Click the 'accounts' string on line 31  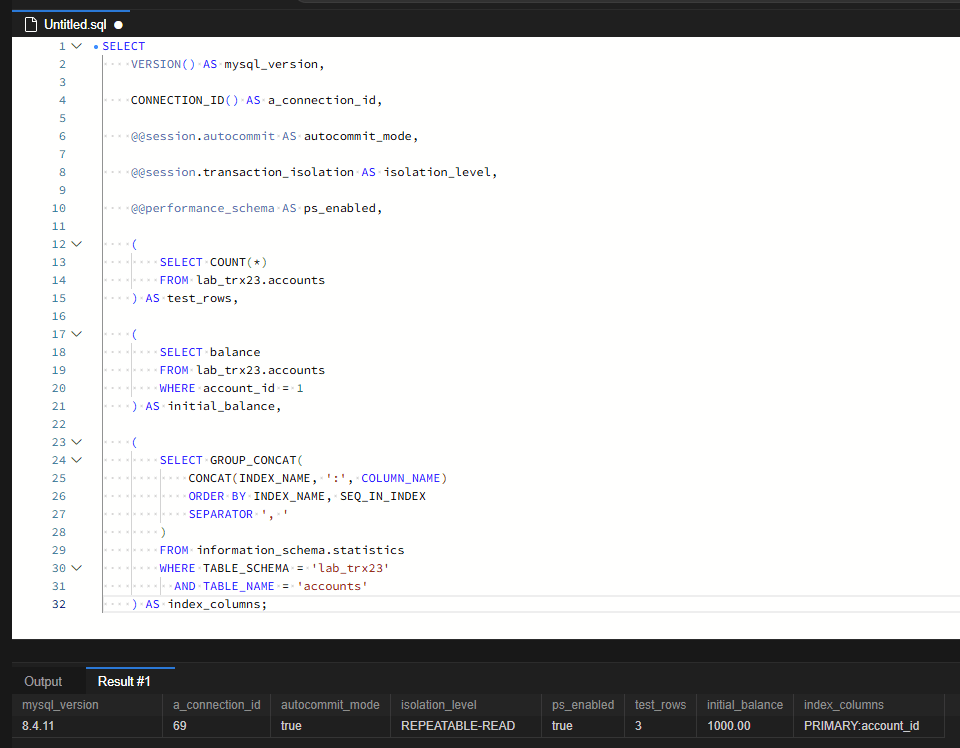pyautogui.click(x=332, y=586)
